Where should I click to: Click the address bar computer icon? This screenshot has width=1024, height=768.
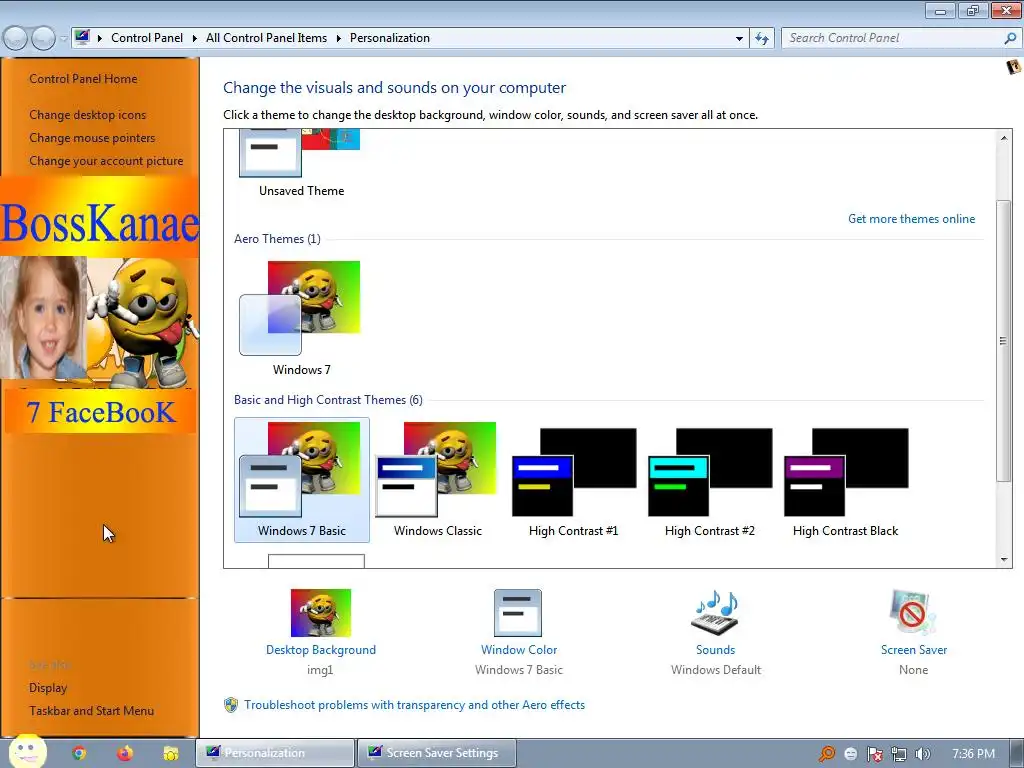coord(82,37)
